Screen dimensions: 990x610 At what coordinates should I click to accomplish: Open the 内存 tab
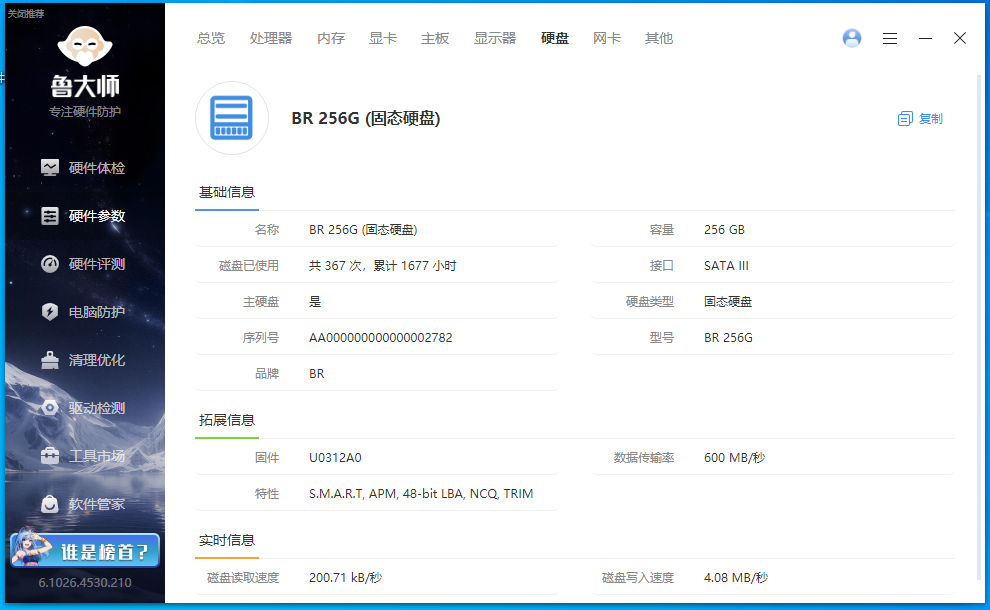[x=331, y=38]
